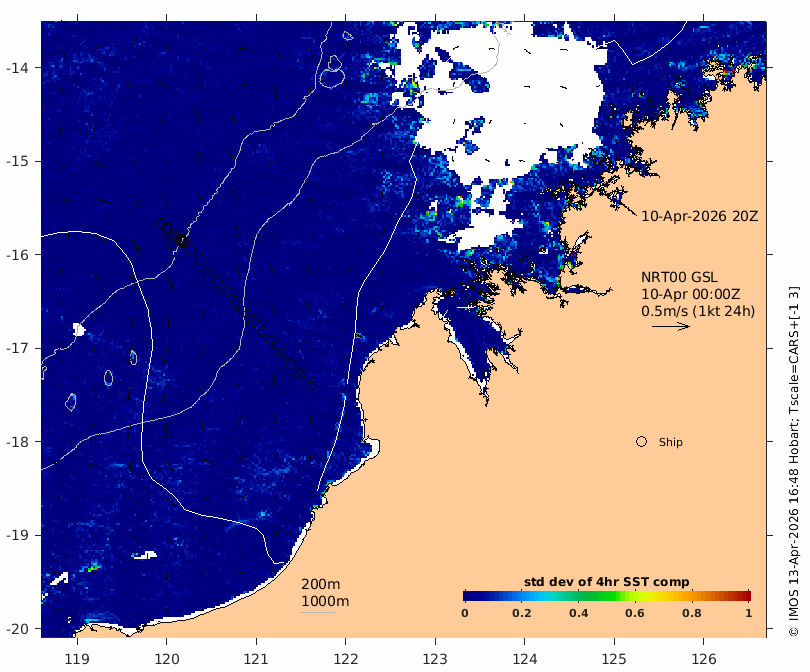The image size is (810, 672).
Task: Click the grey 1000m legend line sample
Action: (x=318, y=613)
